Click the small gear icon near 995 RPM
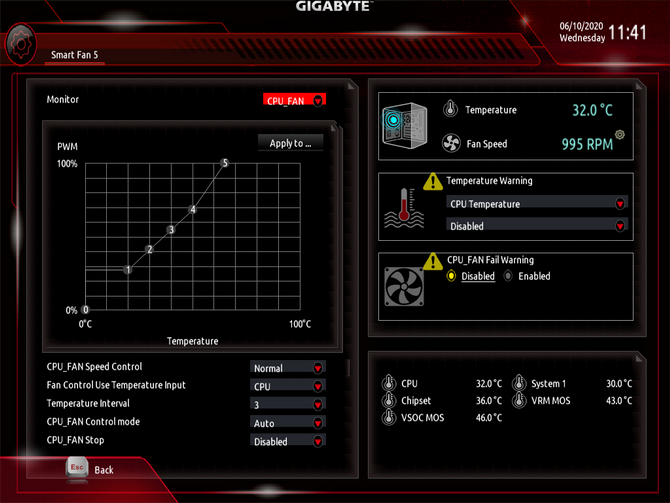Screen dimensions: 670x503 pyautogui.click(x=620, y=135)
